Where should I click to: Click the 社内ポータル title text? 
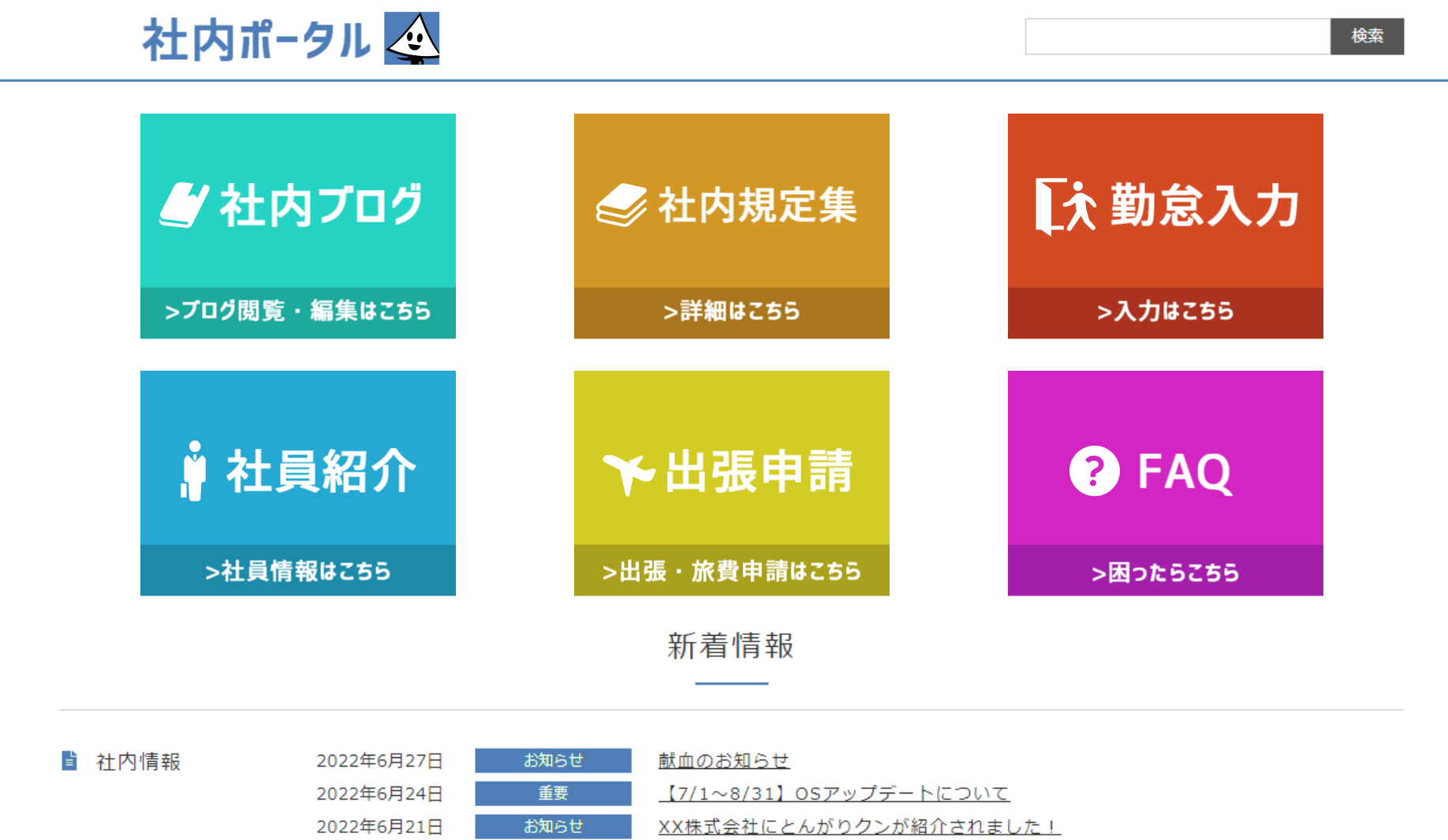pyautogui.click(x=256, y=40)
